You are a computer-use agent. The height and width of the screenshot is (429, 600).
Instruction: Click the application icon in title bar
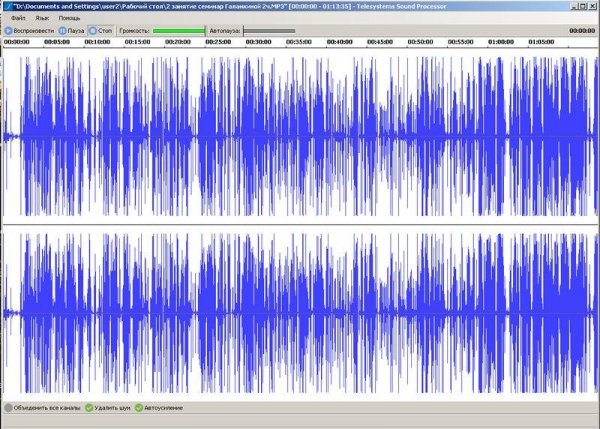(7, 6)
